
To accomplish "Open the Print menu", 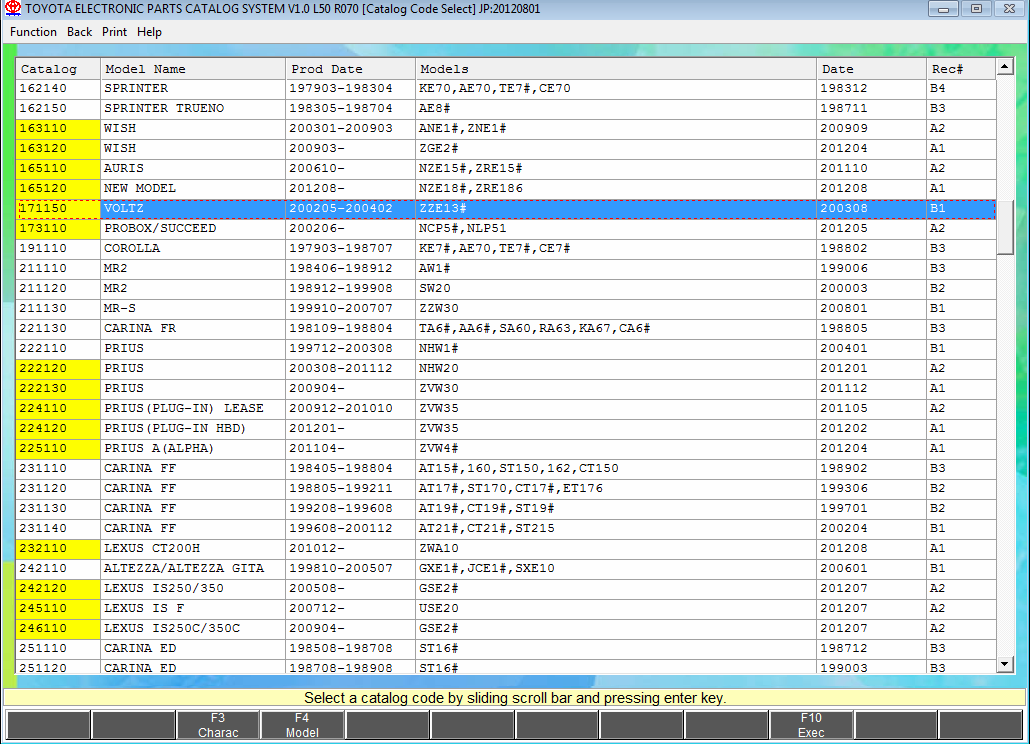I will (114, 32).
